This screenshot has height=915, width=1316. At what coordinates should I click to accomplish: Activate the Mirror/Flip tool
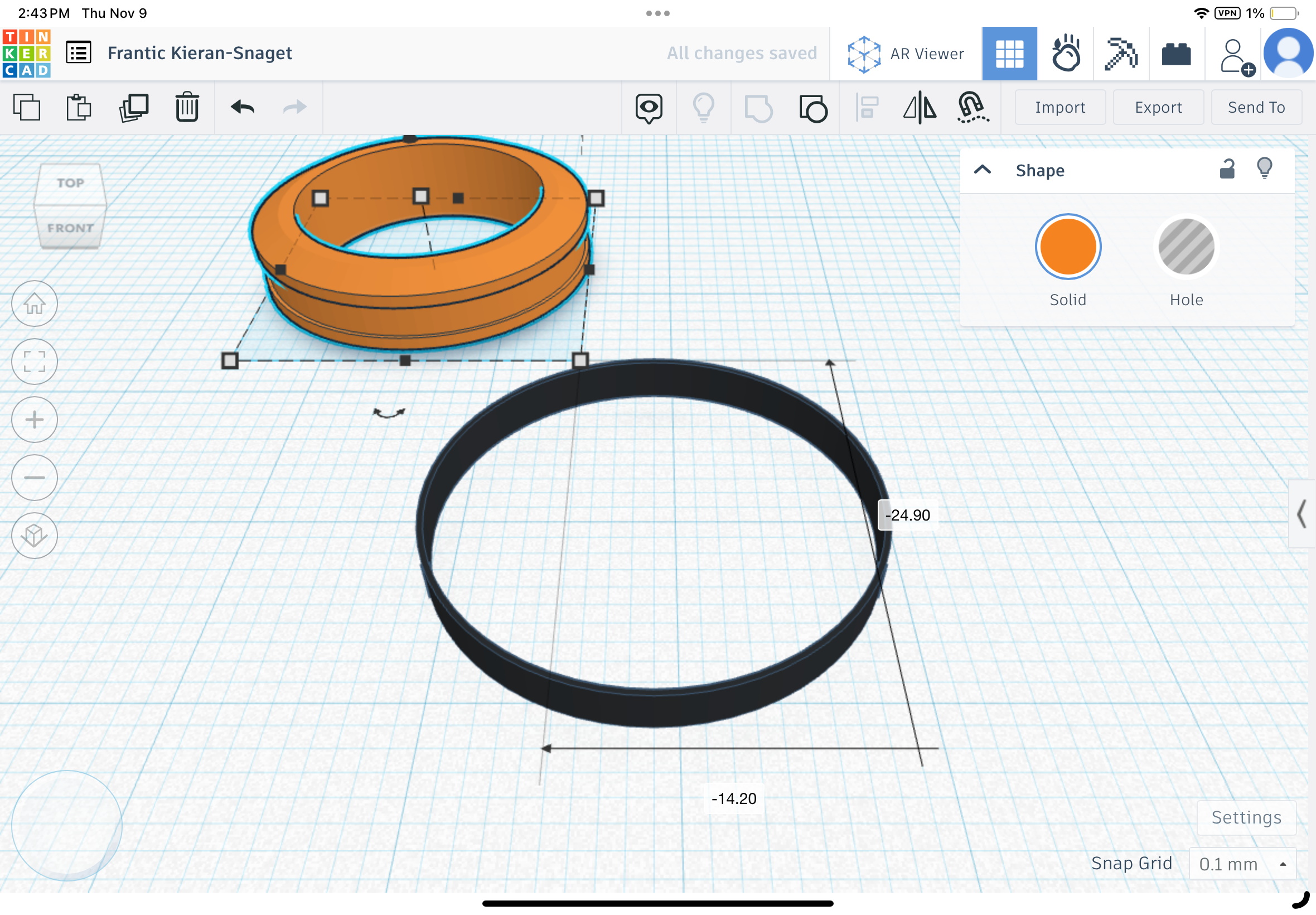pyautogui.click(x=920, y=107)
